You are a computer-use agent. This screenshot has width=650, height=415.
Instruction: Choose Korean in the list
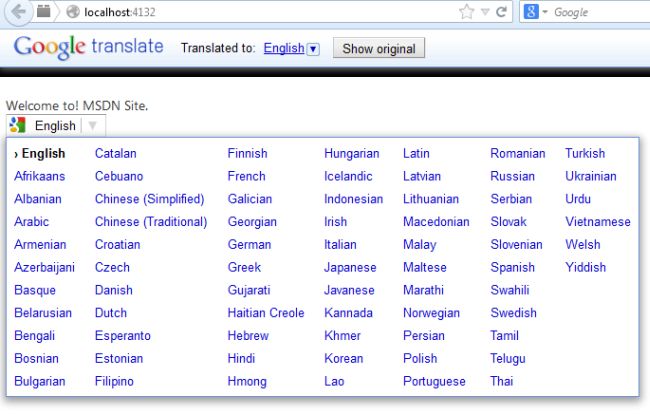[344, 359]
